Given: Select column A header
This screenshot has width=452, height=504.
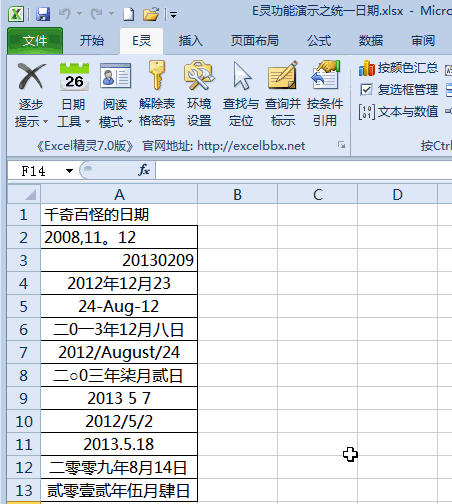Looking at the screenshot, I should point(119,194).
